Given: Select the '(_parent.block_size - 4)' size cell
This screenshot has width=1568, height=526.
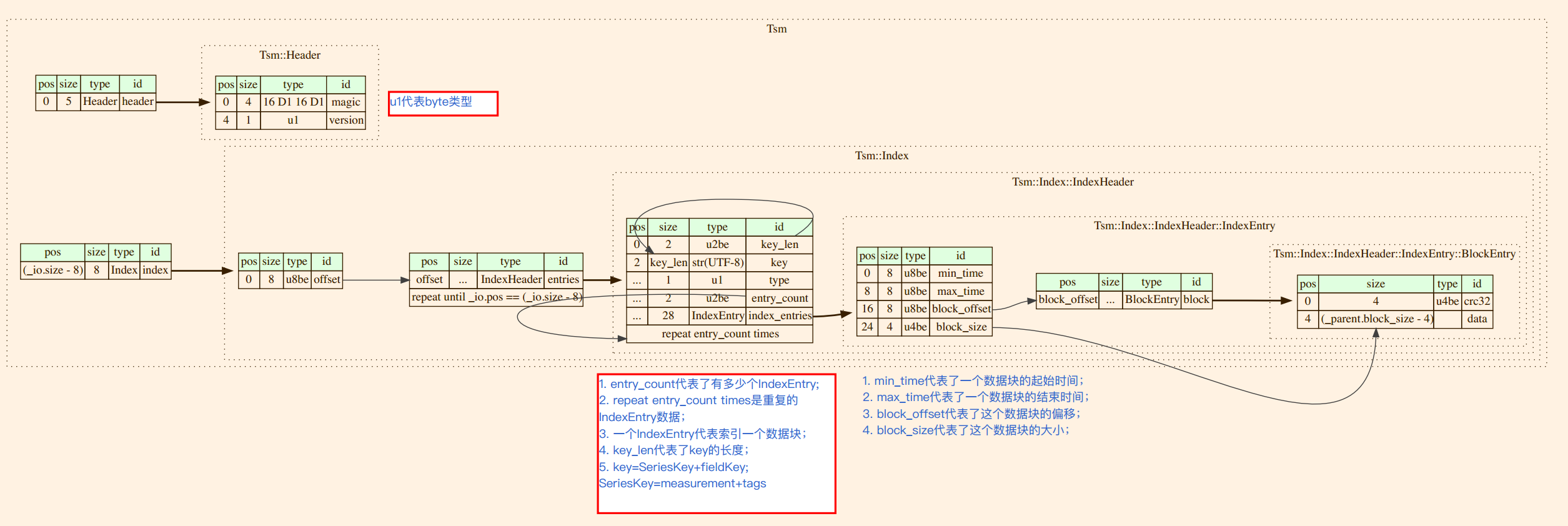Looking at the screenshot, I should click(x=1376, y=319).
